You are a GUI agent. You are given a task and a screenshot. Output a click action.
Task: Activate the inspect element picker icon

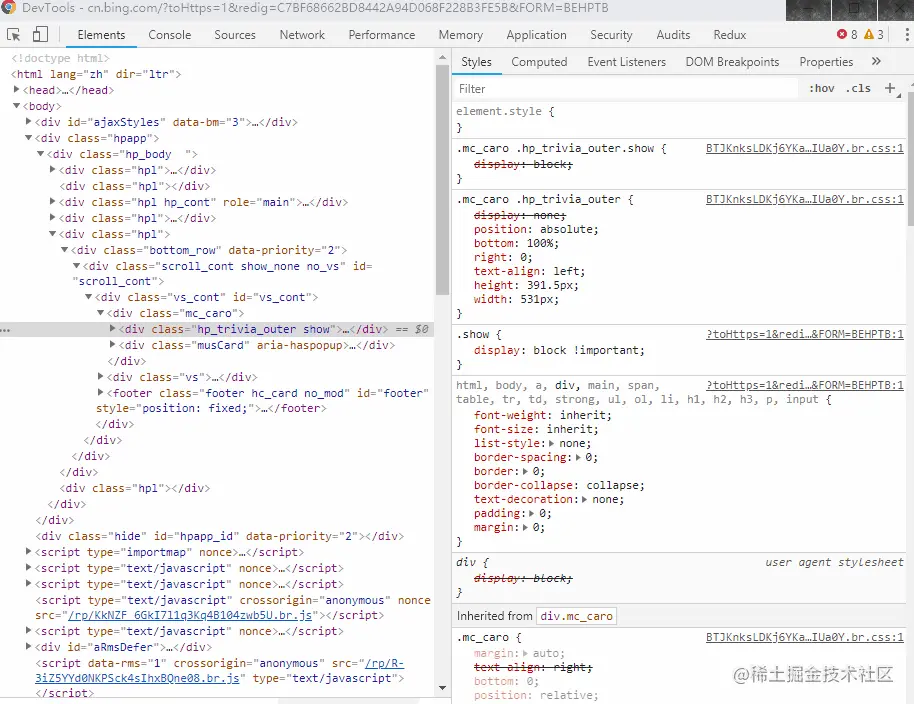click(x=13, y=35)
